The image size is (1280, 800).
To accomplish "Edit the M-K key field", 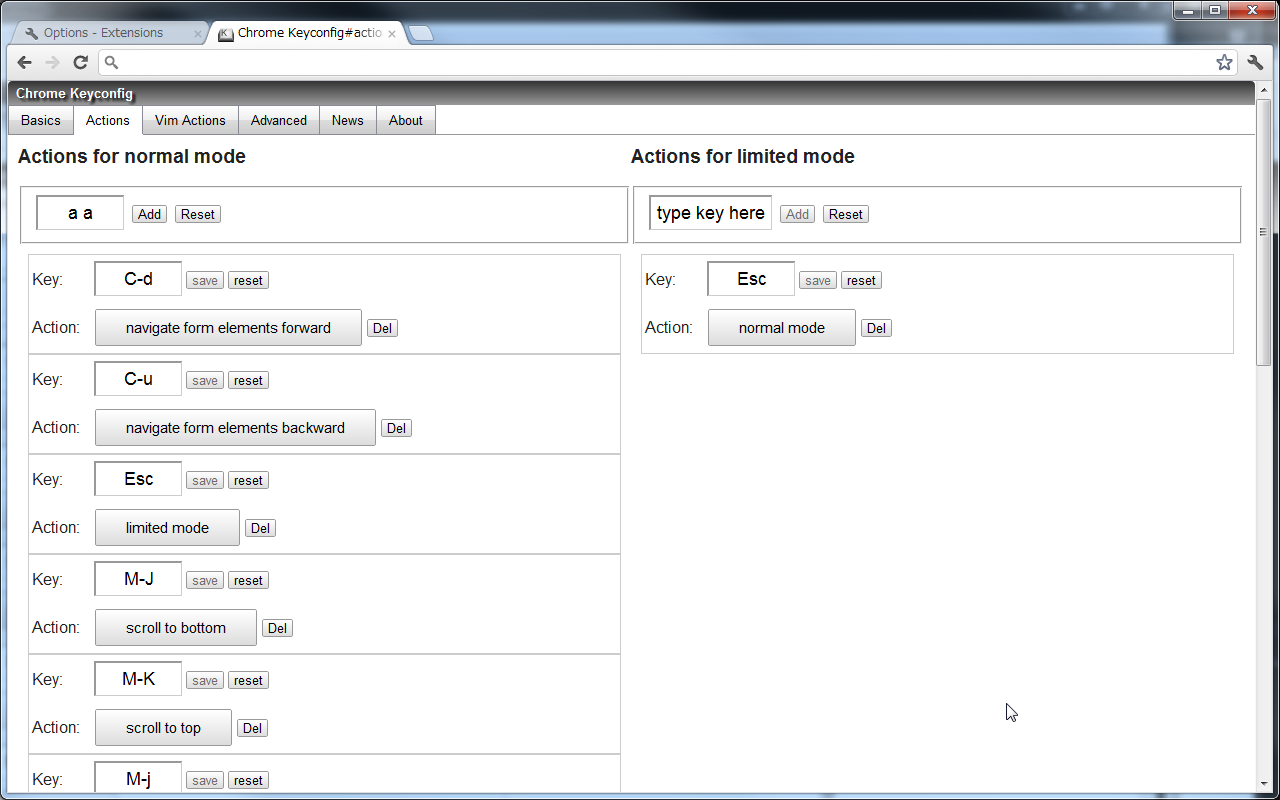I will 138,679.
